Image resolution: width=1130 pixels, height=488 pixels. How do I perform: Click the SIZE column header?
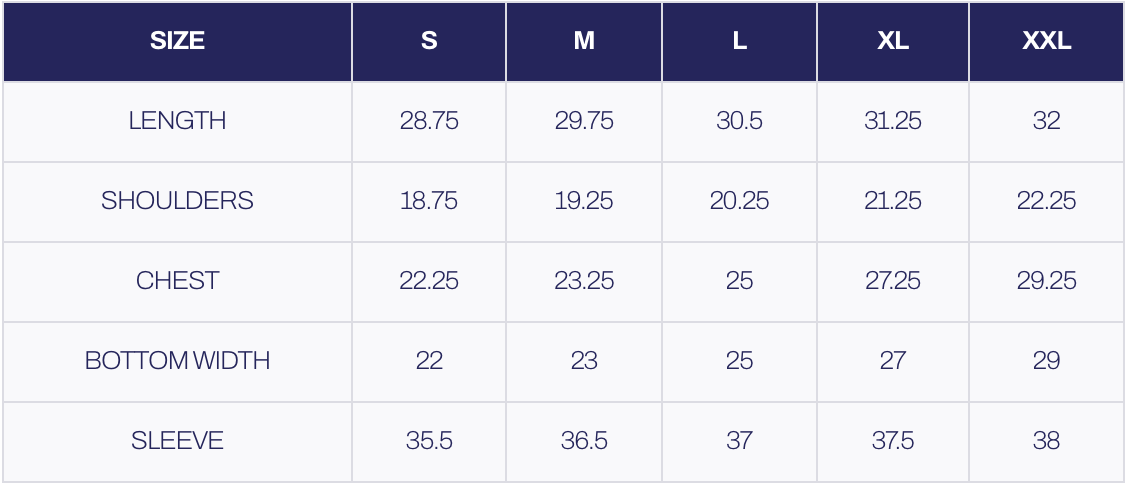tap(177, 41)
